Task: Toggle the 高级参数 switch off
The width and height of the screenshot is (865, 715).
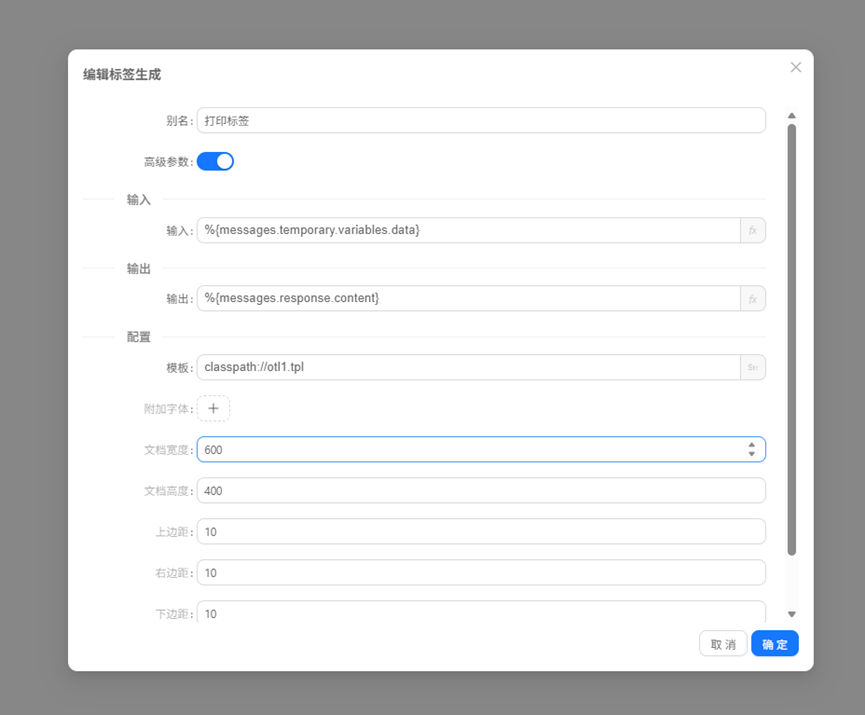Action: 215,161
